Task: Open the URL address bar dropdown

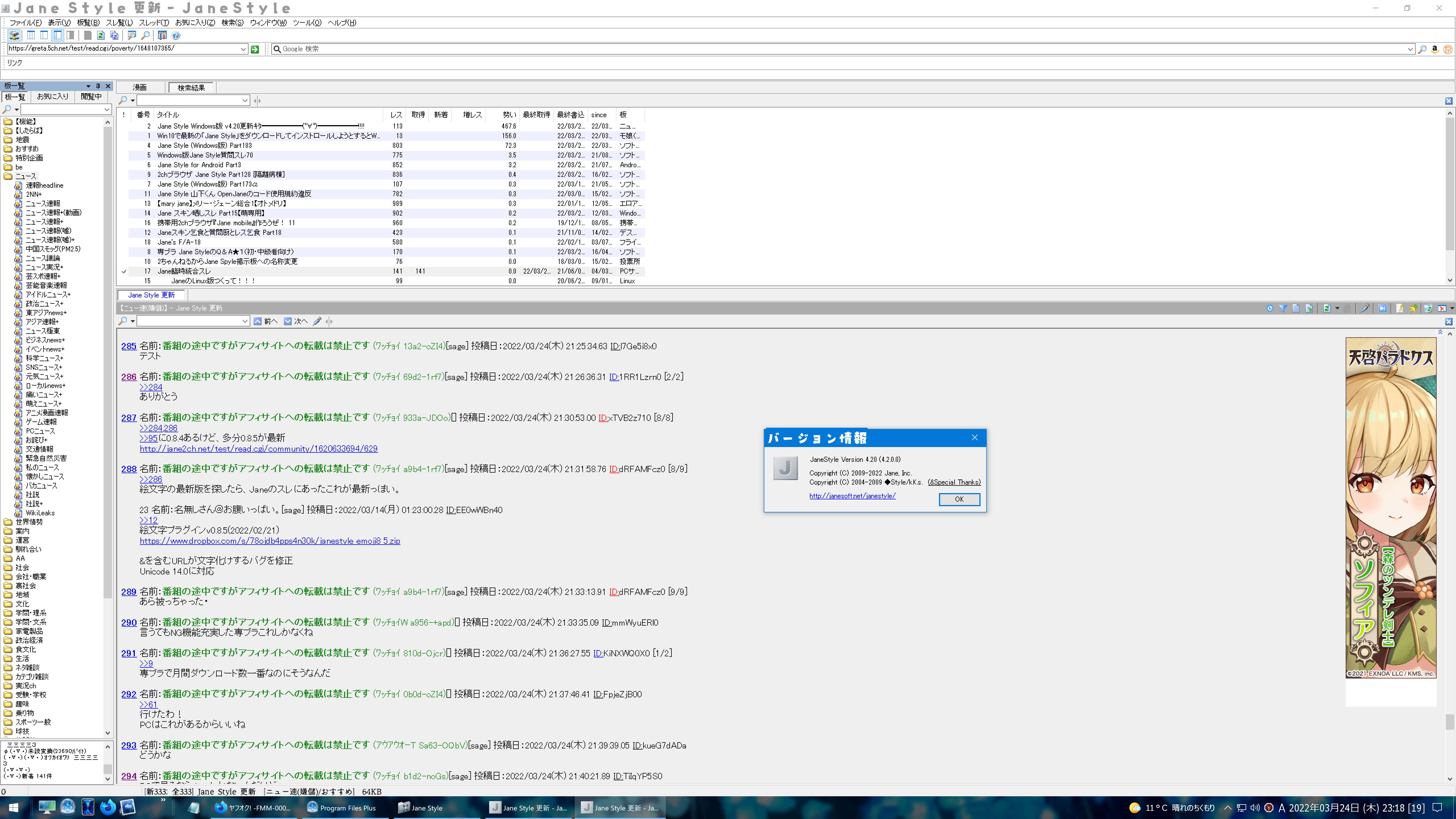Action: tap(243, 49)
